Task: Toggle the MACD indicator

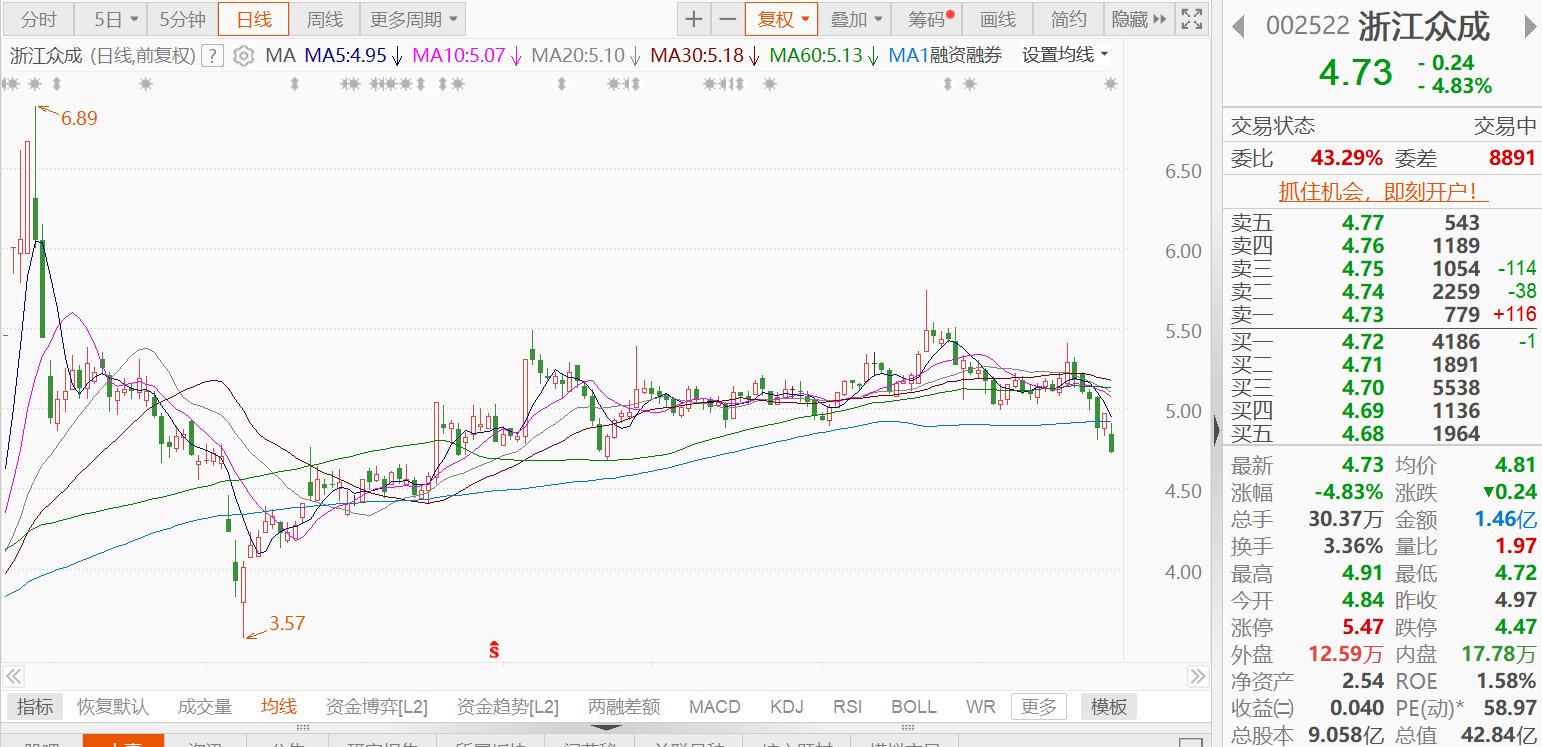Action: [x=714, y=707]
